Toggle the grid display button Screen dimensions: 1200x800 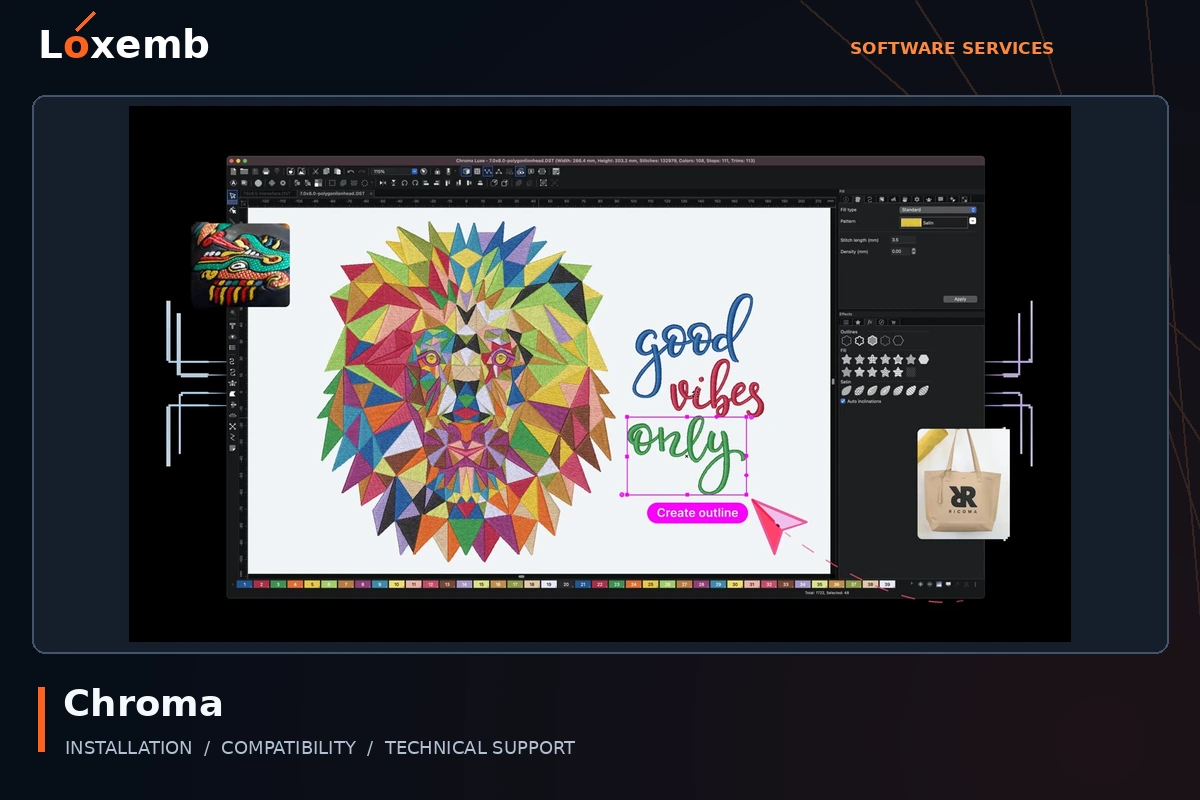tap(477, 171)
